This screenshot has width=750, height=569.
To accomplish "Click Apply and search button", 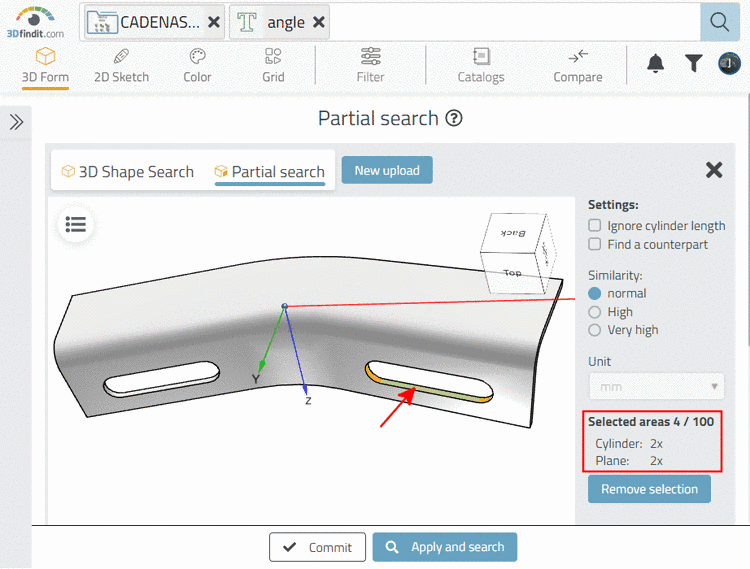I will (x=445, y=547).
